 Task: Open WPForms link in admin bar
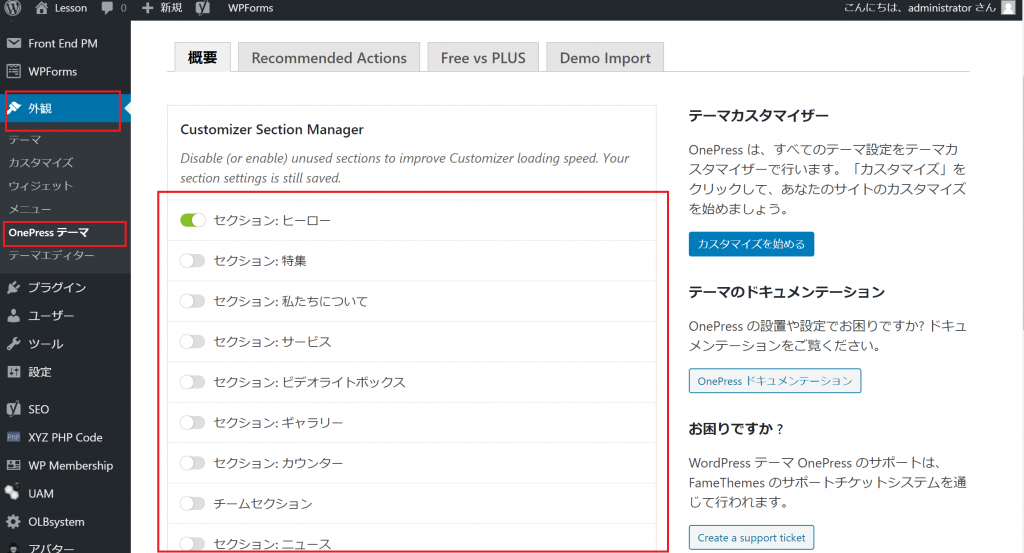[250, 8]
